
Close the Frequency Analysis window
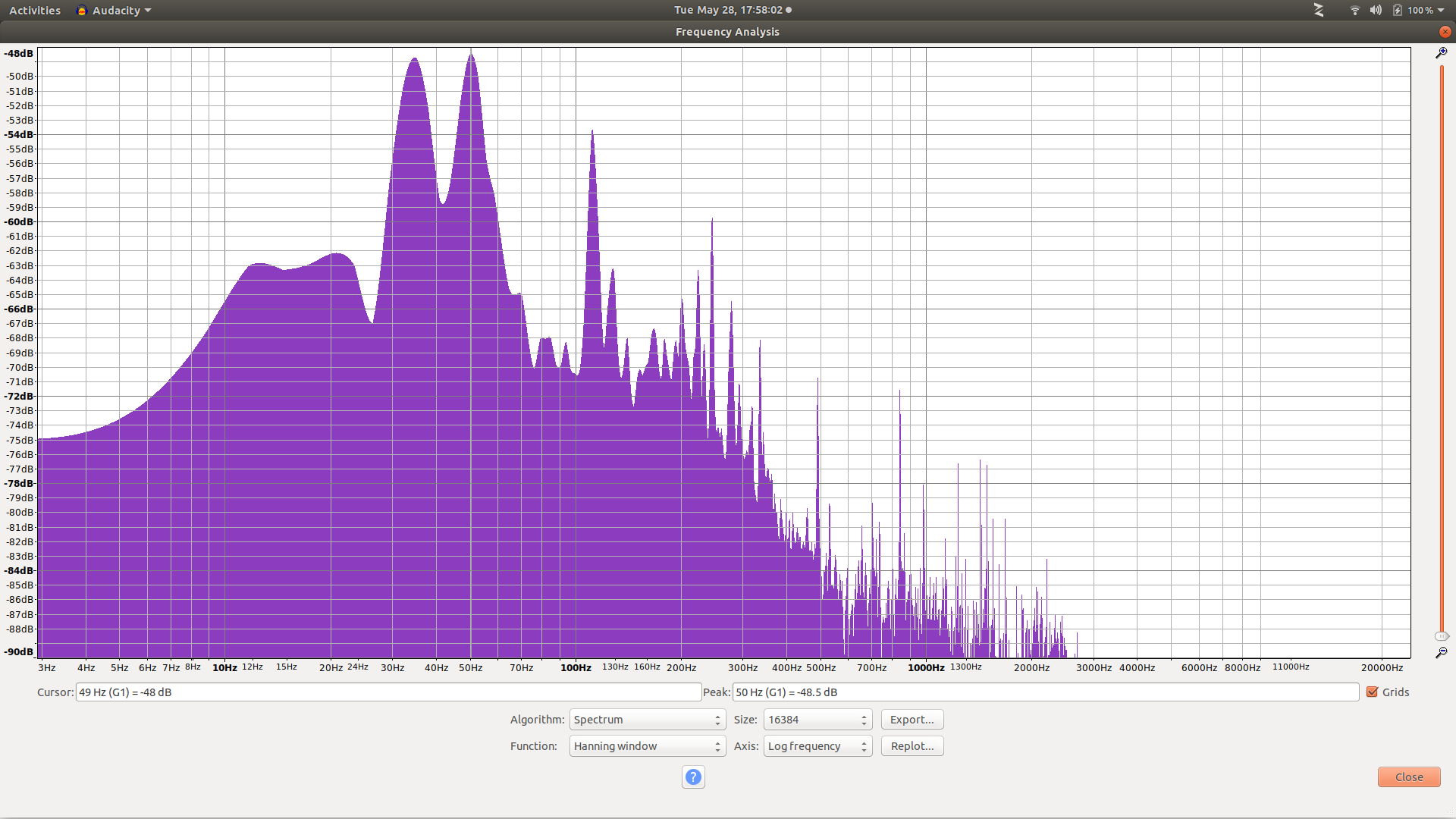1445,32
